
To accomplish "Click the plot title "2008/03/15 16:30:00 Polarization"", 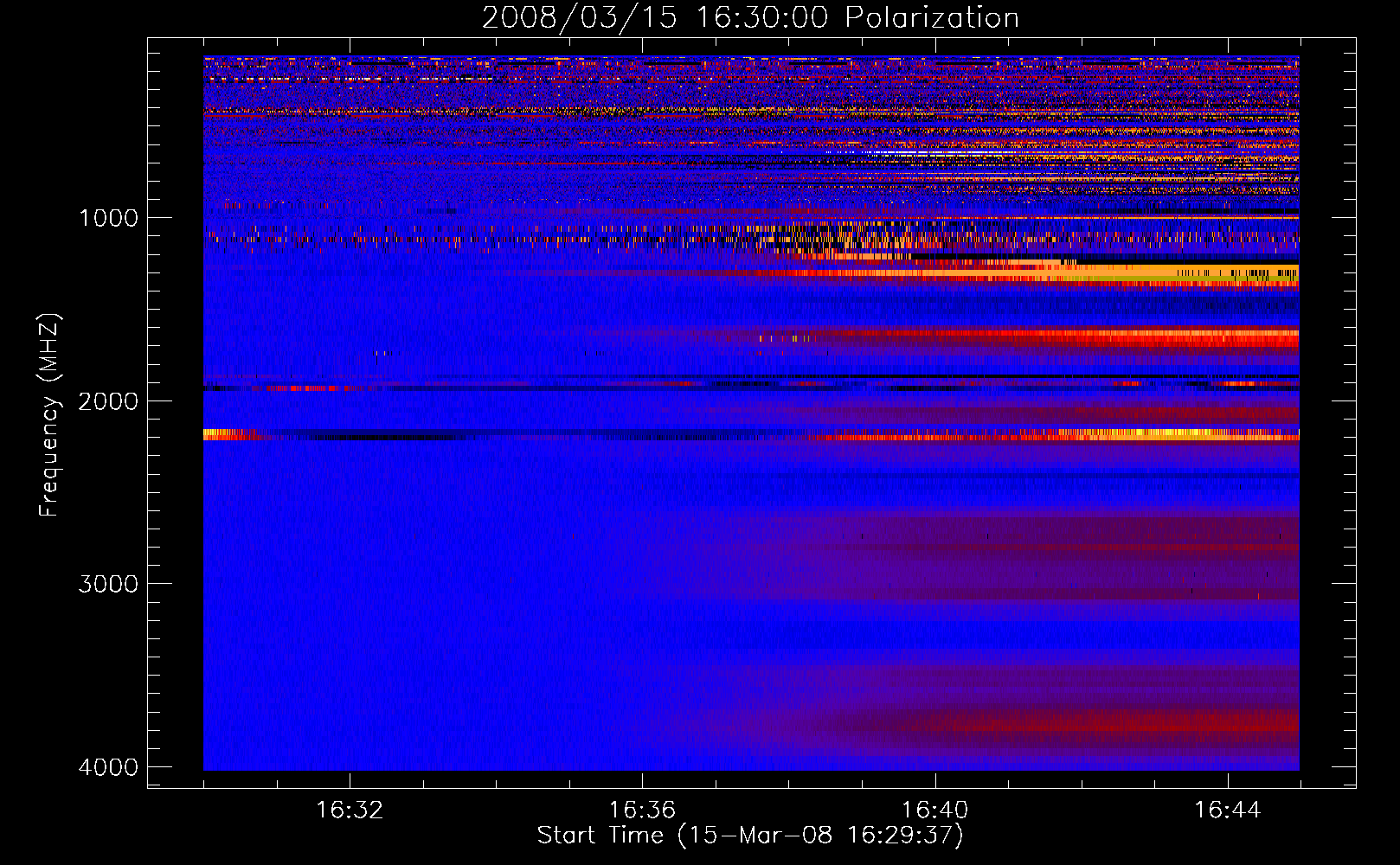I will pos(750,17).
